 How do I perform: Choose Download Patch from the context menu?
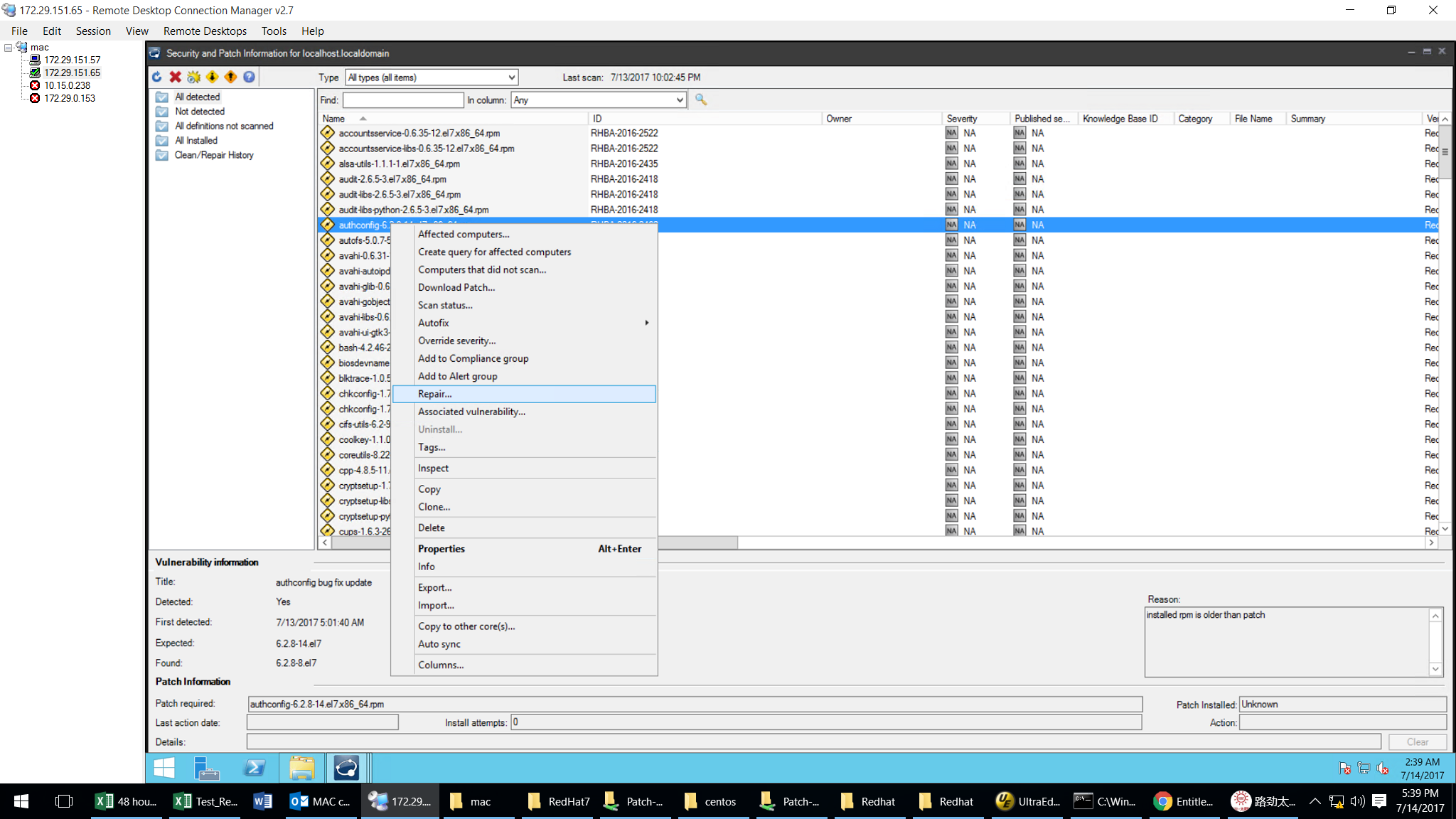coord(456,287)
